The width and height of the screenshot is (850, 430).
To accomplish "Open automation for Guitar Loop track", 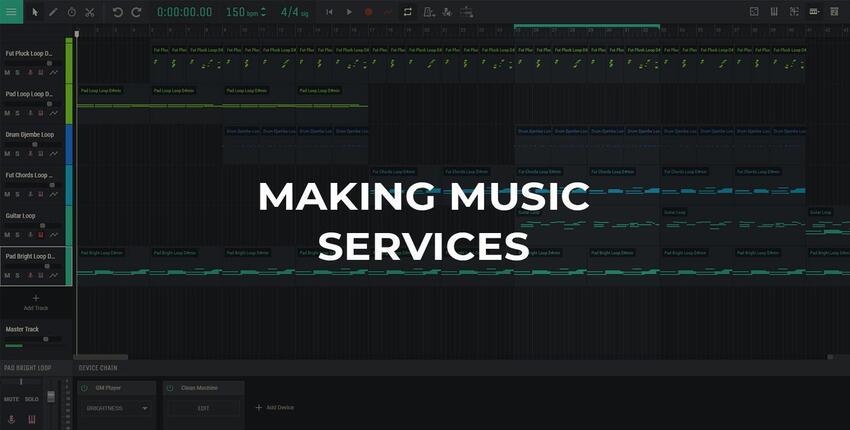I will (x=54, y=235).
